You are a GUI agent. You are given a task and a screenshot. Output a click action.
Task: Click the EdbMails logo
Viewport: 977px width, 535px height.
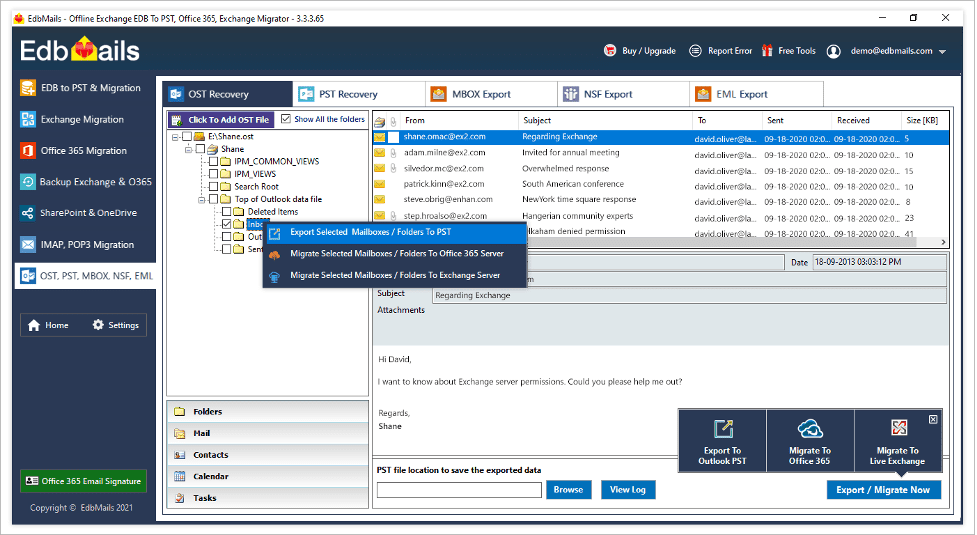pos(80,50)
